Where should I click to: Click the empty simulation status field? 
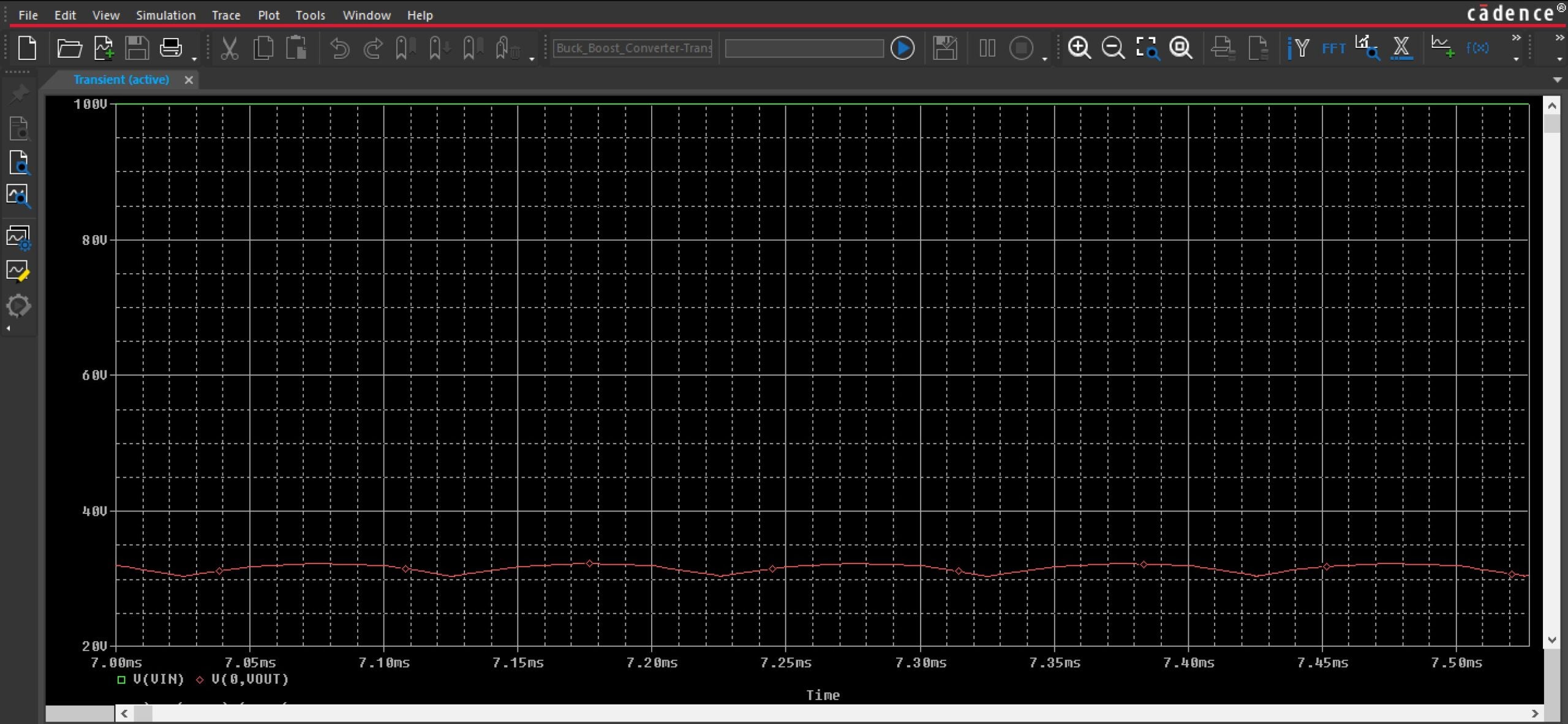[x=804, y=48]
